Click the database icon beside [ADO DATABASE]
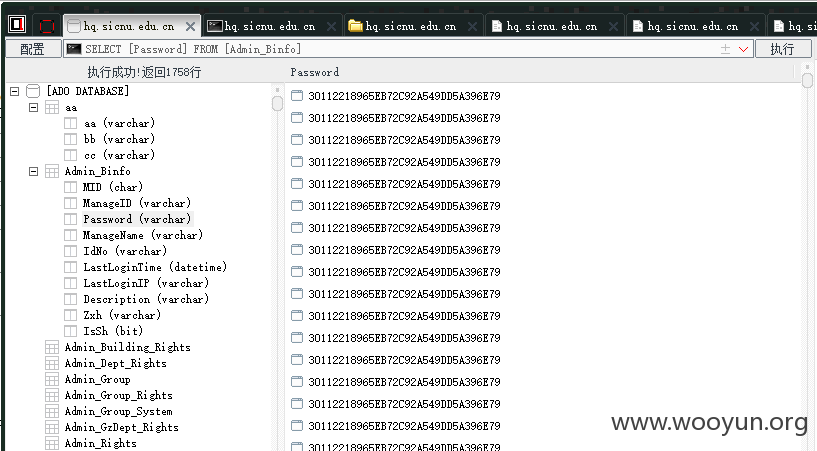Image resolution: width=817 pixels, height=451 pixels. (x=33, y=91)
